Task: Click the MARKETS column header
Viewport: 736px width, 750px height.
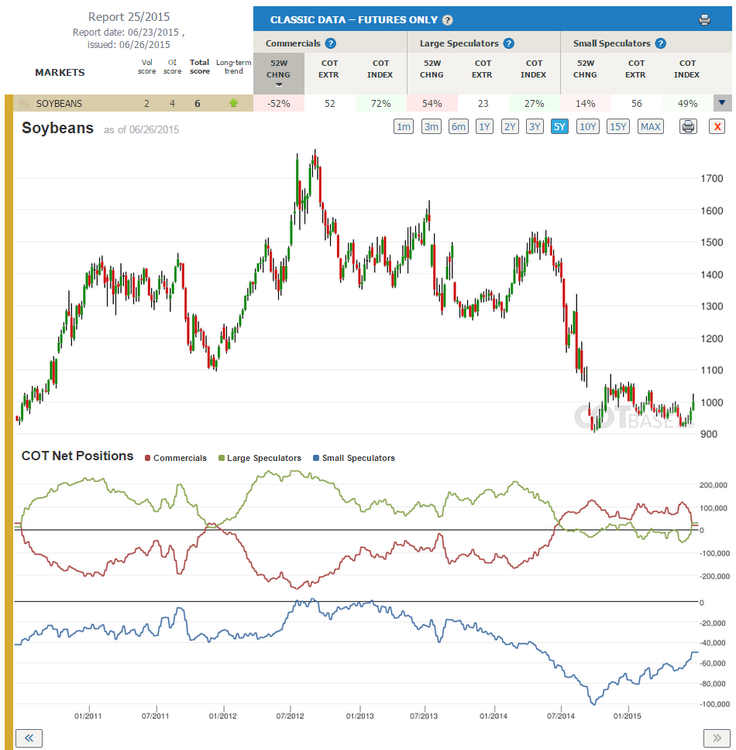Action: pyautogui.click(x=60, y=73)
